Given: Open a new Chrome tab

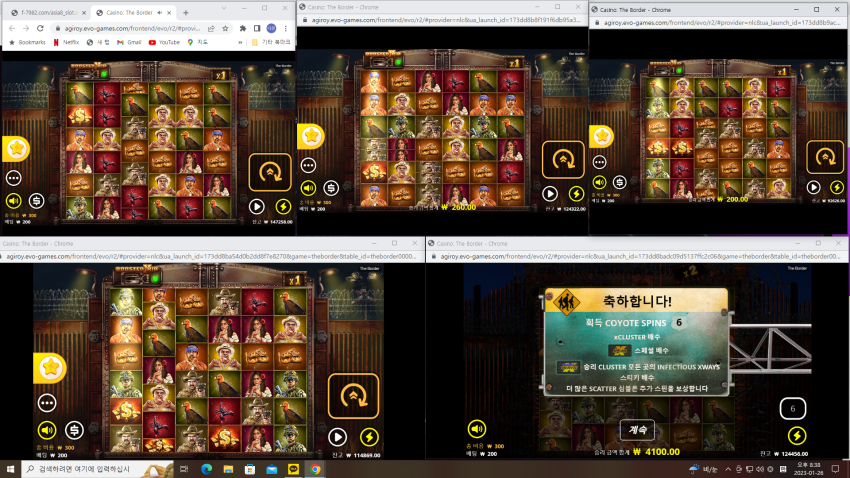Looking at the screenshot, I should click(185, 12).
